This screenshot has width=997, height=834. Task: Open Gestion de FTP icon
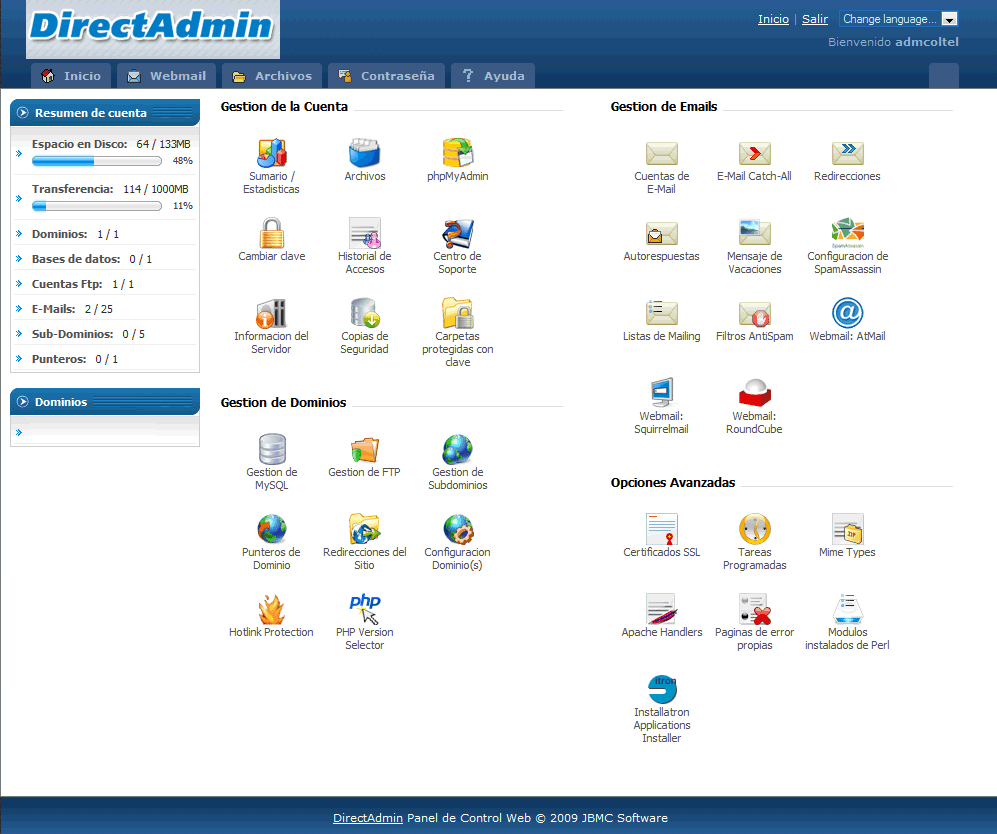[x=364, y=449]
